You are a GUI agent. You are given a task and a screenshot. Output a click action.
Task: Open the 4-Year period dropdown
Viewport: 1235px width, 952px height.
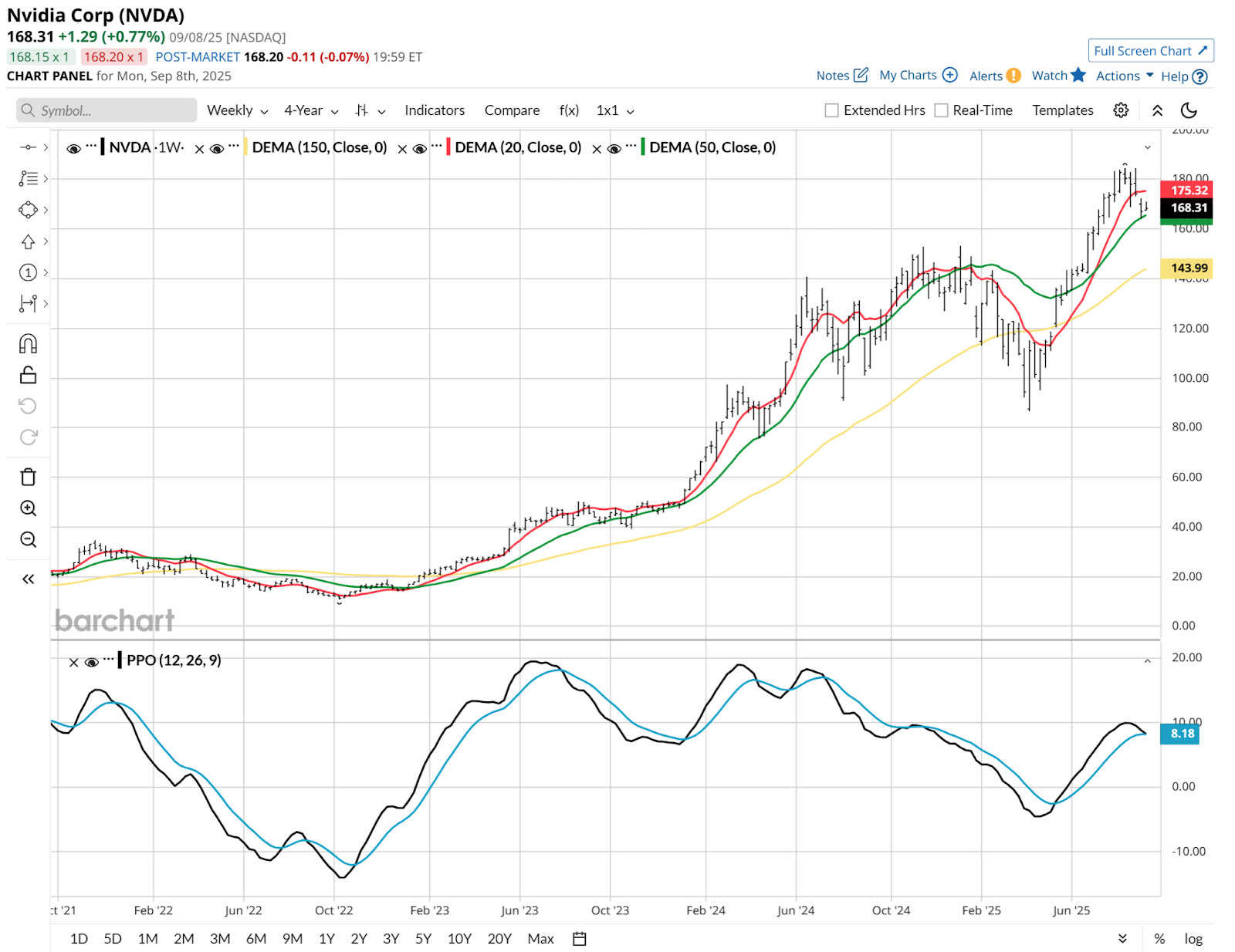pos(311,110)
